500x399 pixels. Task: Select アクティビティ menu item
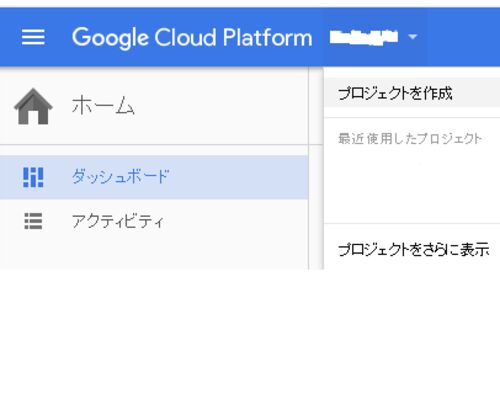(154, 221)
